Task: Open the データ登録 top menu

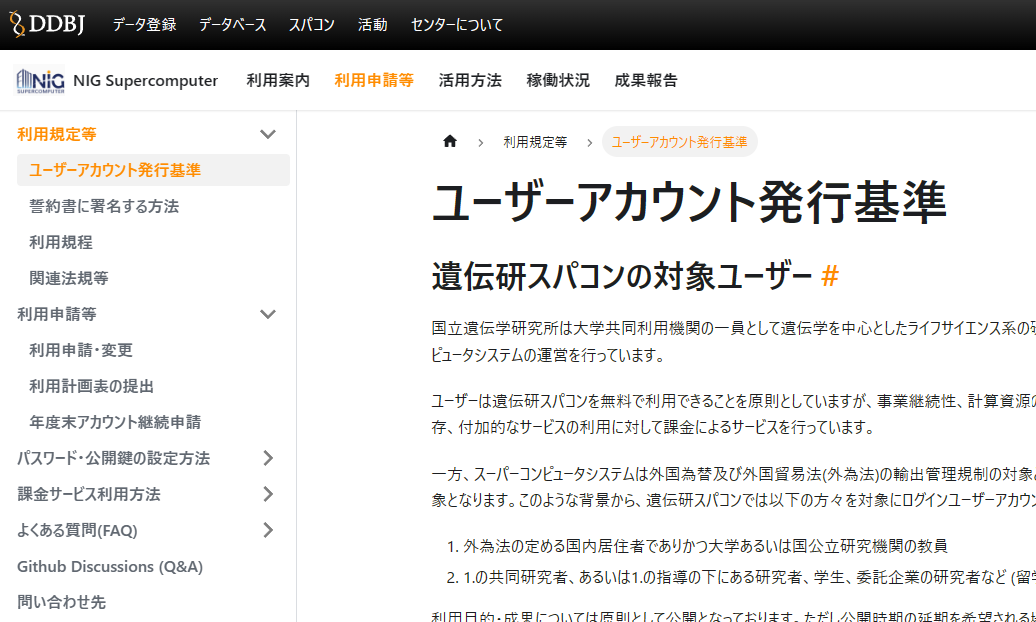Action: 144,25
